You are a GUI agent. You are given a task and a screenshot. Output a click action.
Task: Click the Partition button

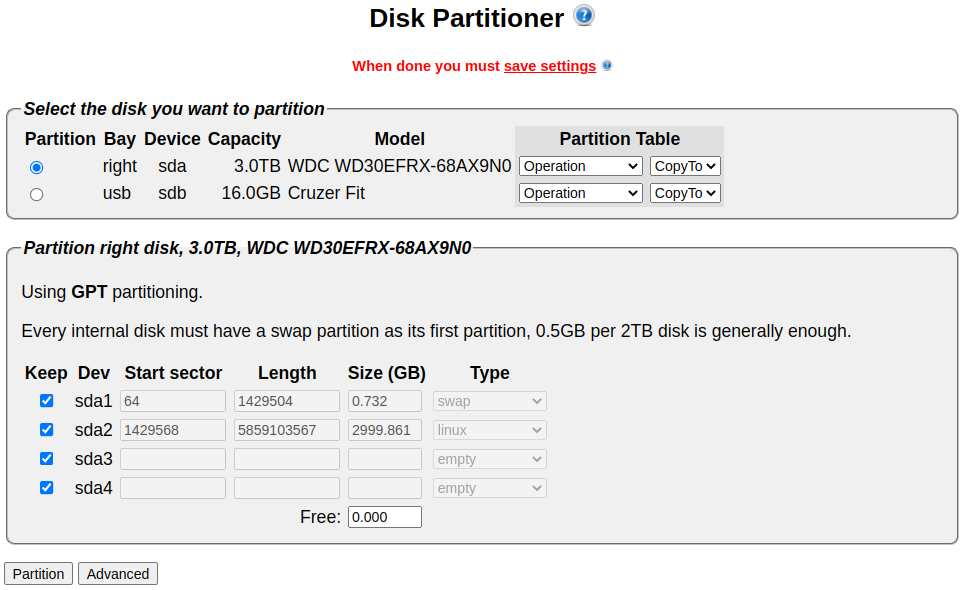[38, 574]
